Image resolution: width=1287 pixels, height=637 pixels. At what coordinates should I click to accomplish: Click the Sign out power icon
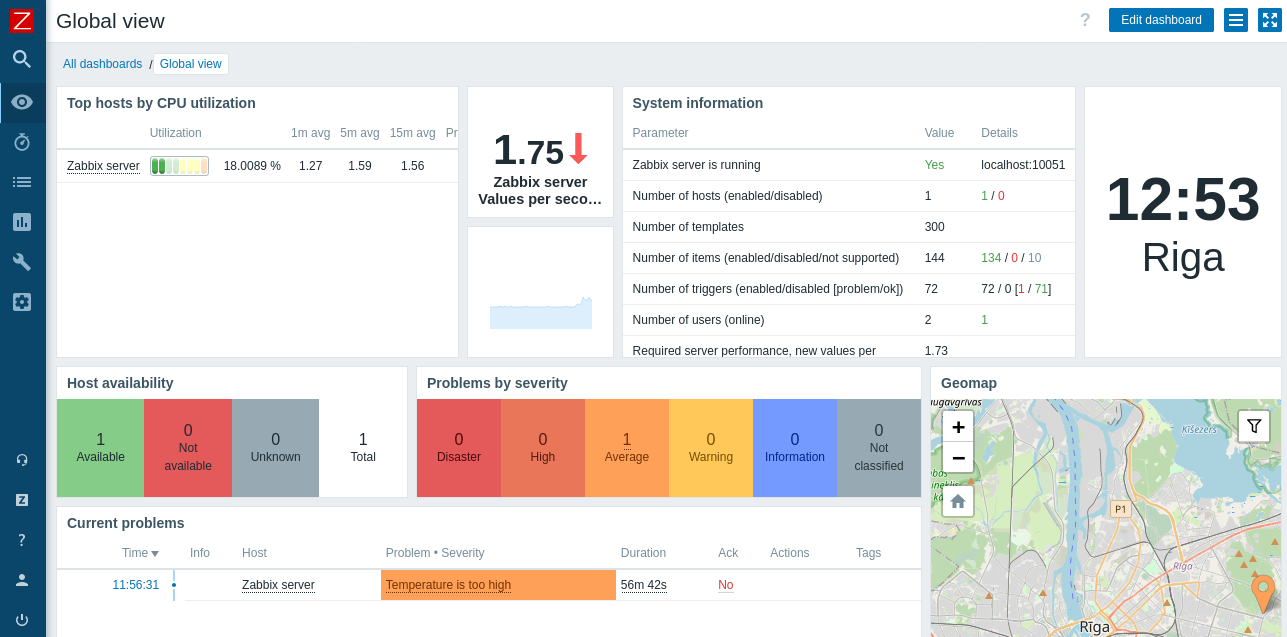(22, 620)
